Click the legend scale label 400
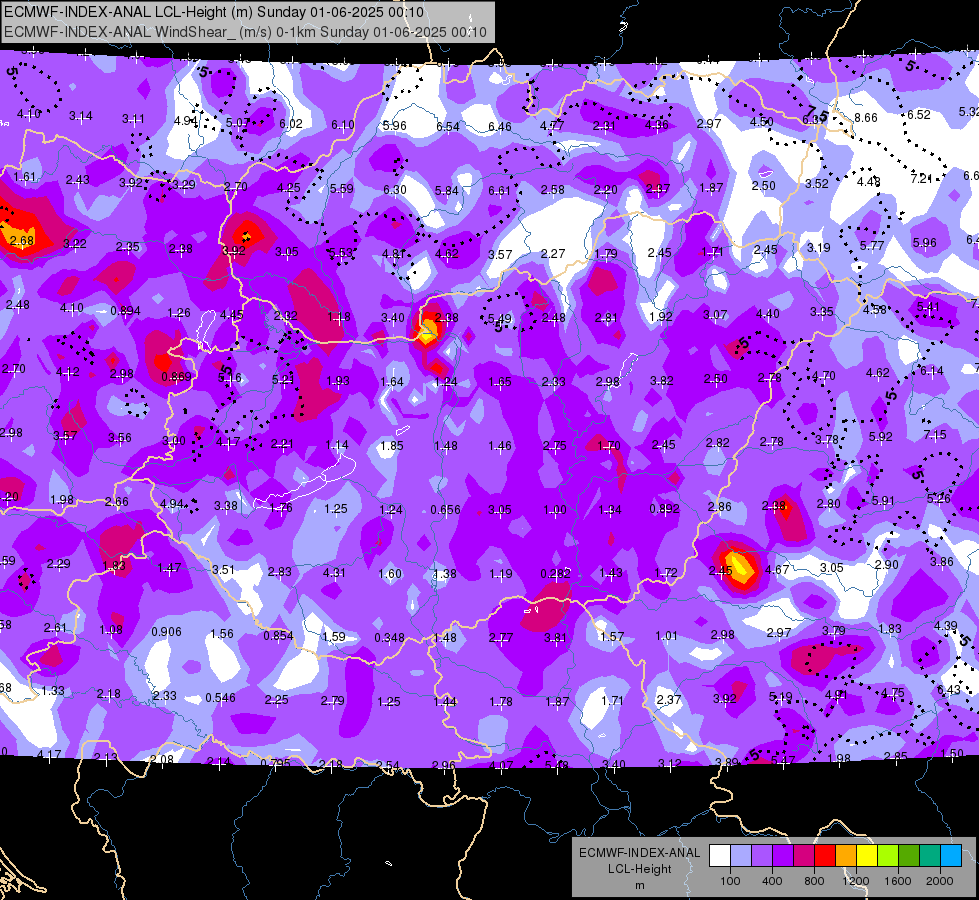 tap(772, 881)
